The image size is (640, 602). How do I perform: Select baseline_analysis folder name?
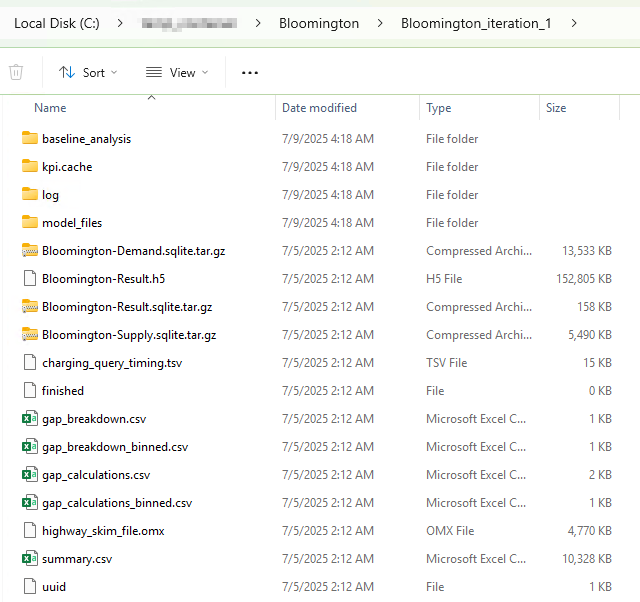click(87, 139)
